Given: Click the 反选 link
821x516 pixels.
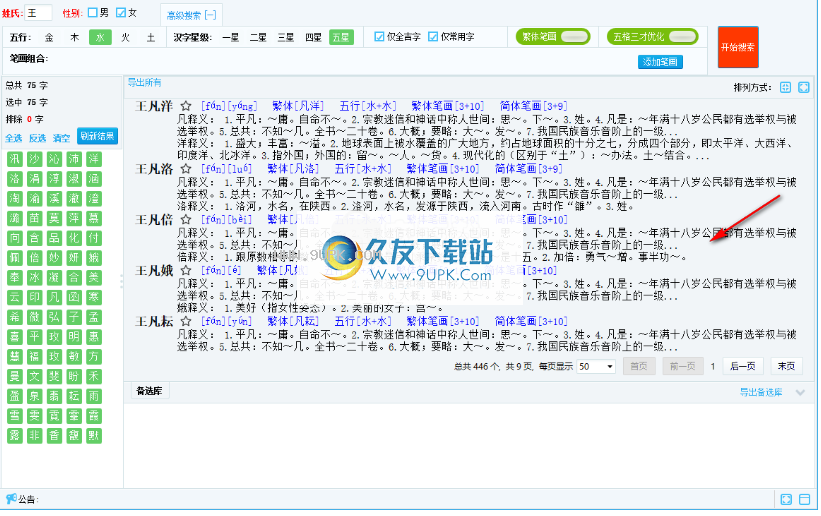Looking at the screenshot, I should click(x=37, y=138).
